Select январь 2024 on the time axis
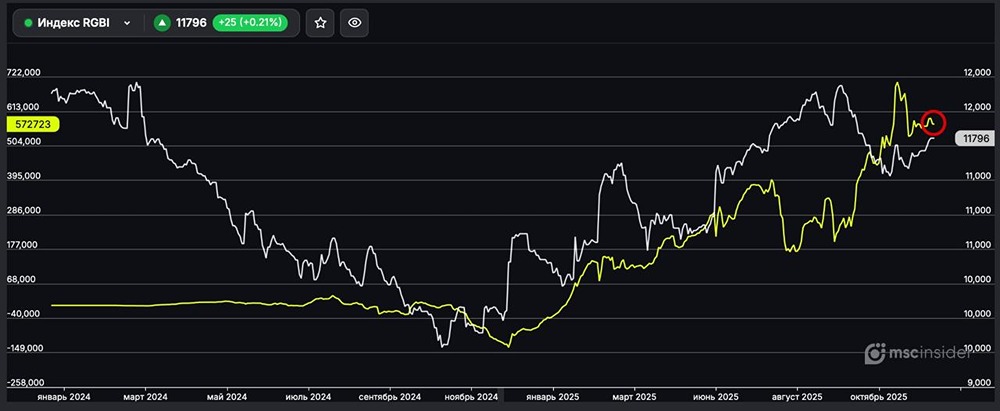This screenshot has width=1000, height=411. (66, 396)
